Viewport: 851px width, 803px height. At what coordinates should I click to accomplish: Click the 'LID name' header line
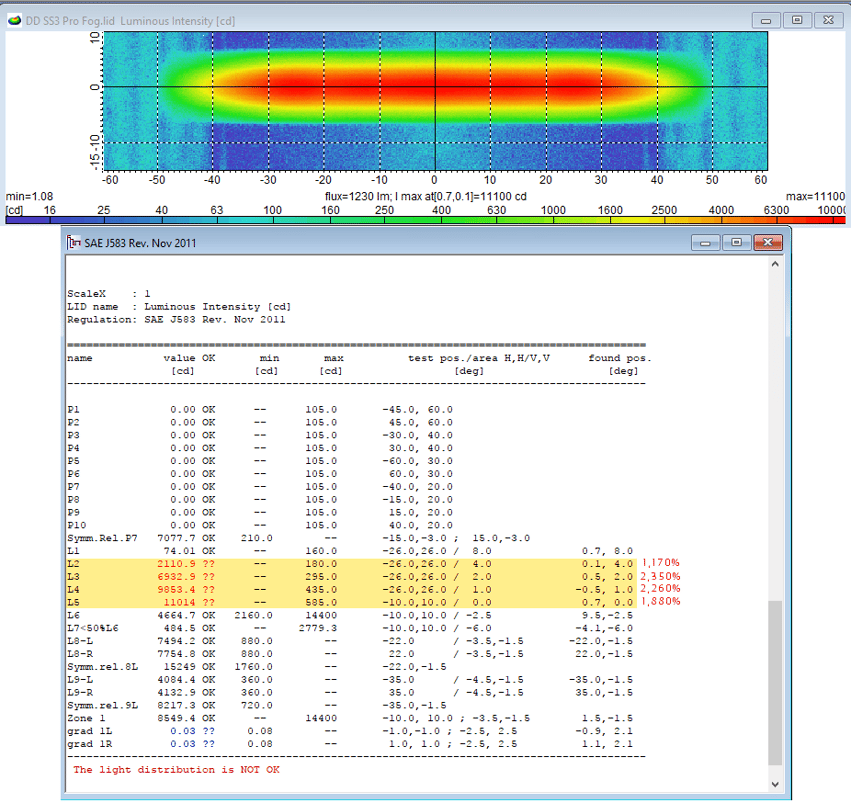[179, 307]
